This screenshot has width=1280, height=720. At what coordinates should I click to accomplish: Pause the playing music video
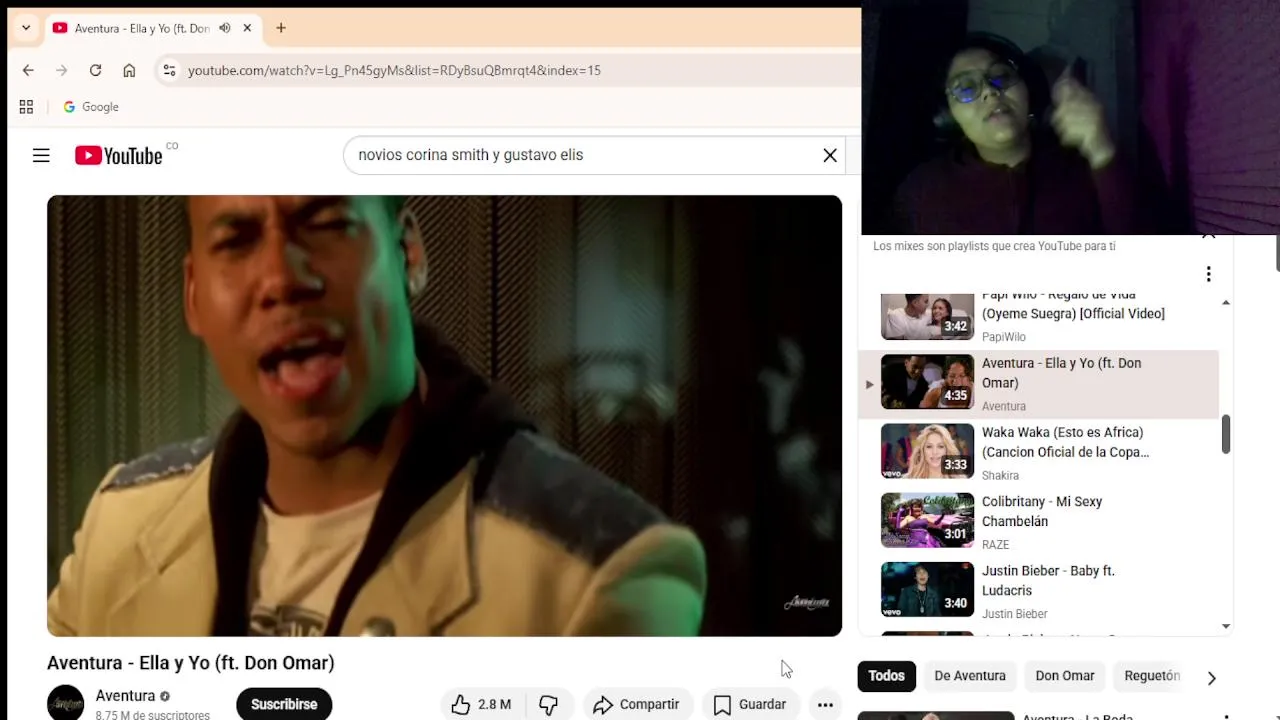(x=444, y=415)
